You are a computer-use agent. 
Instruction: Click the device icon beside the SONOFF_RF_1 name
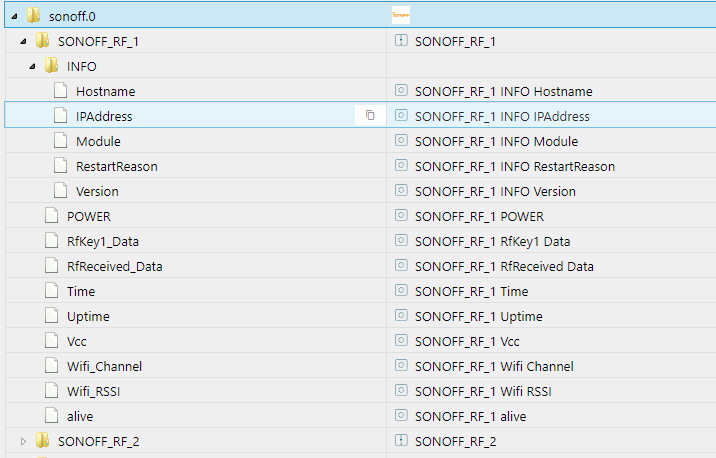coord(401,41)
